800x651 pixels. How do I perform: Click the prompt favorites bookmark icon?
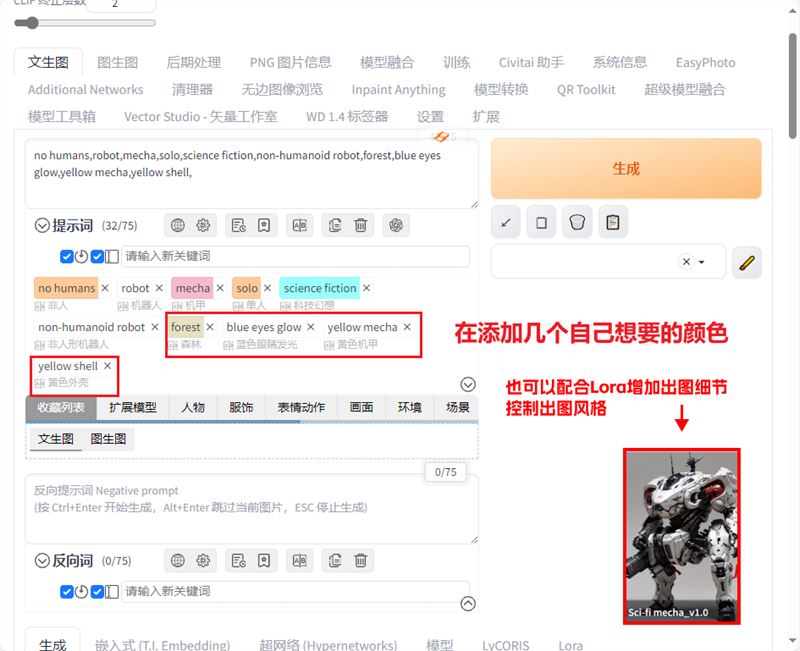[x=264, y=225]
